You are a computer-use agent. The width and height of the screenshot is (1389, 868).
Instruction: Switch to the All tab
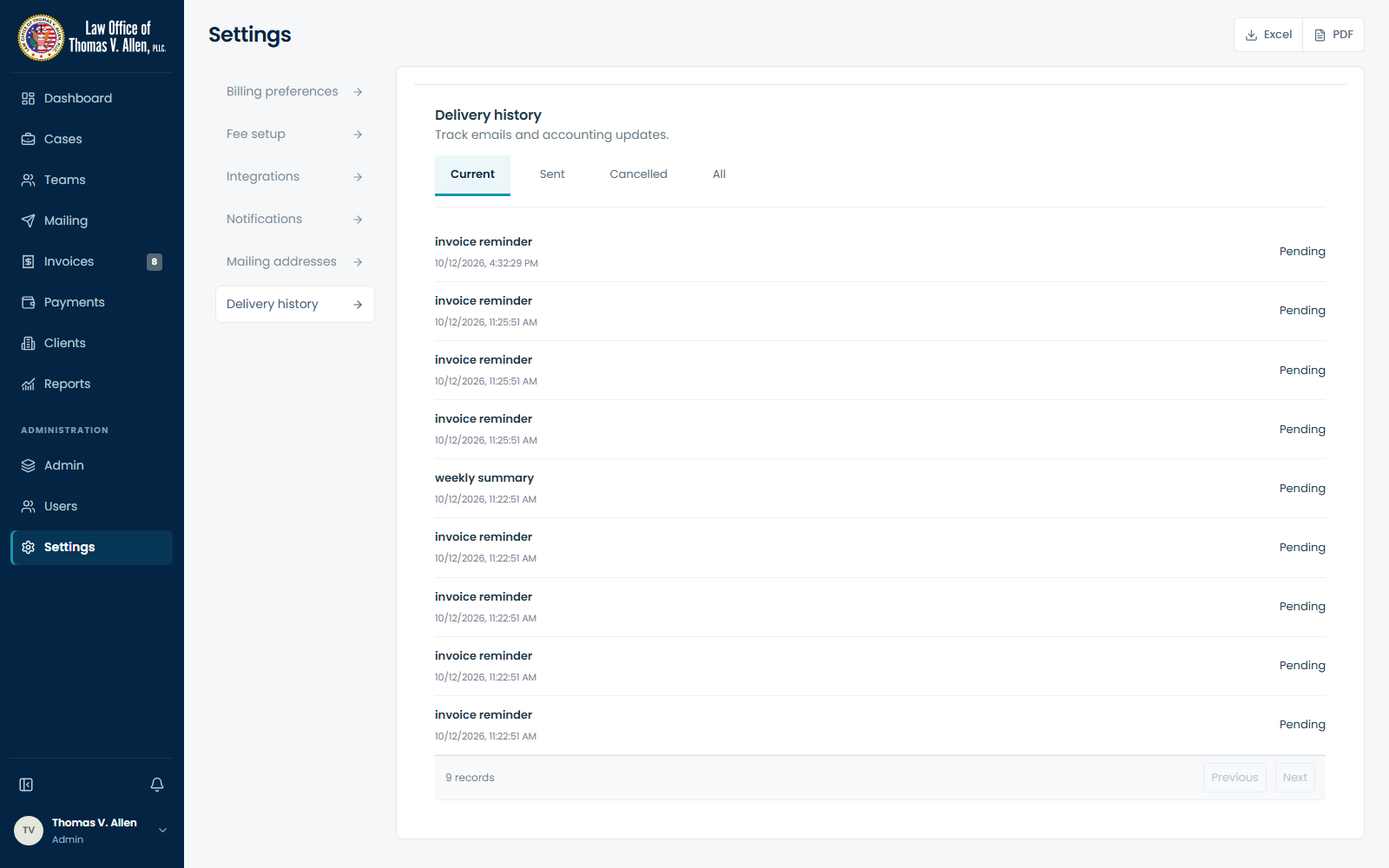pos(719,174)
